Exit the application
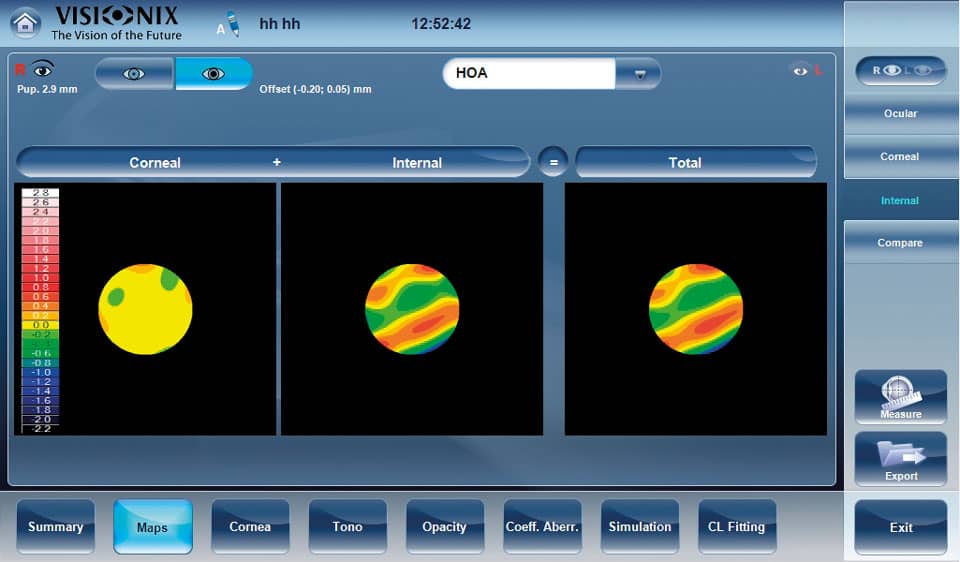Screen dimensions: 960x562 coord(901,527)
